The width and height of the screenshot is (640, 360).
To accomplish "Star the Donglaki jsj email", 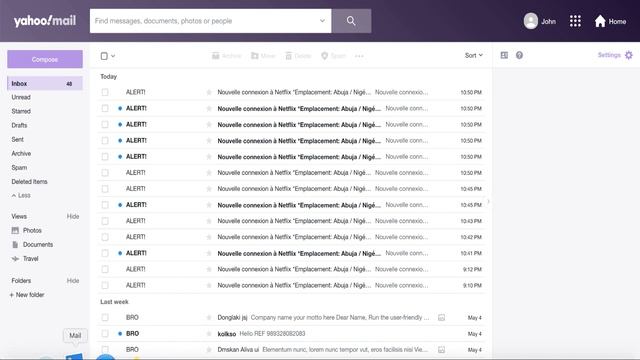I will pyautogui.click(x=209, y=318).
